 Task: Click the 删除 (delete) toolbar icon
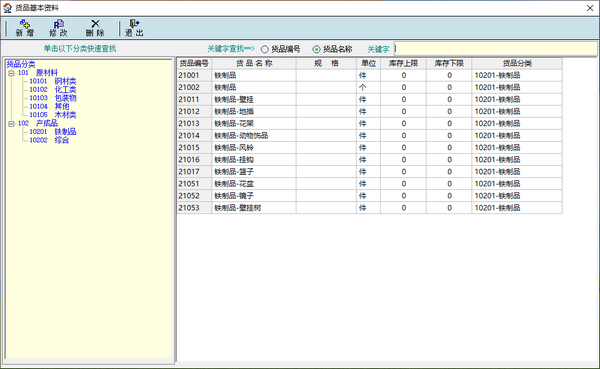(x=95, y=28)
